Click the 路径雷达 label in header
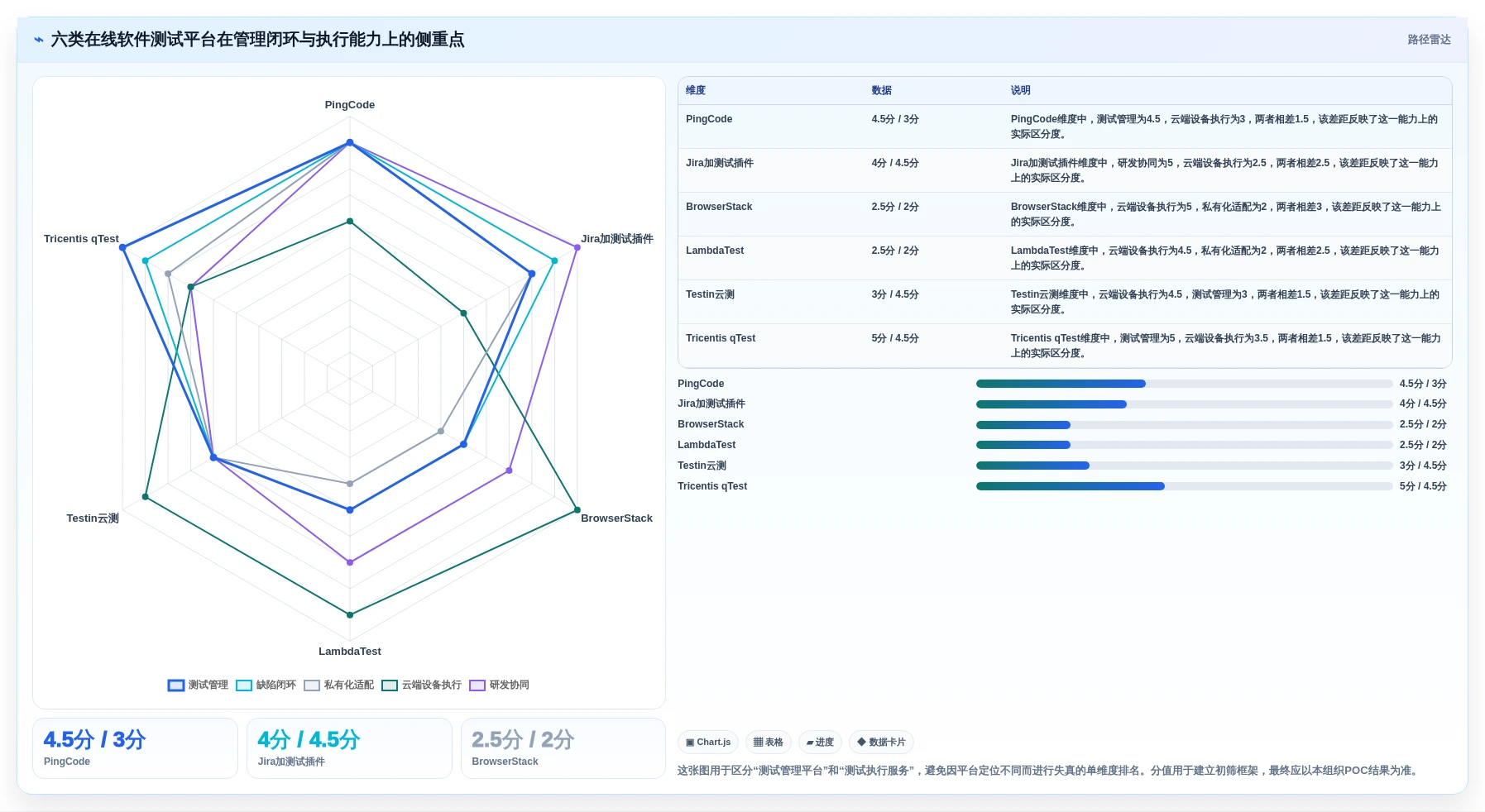This screenshot has height=812, width=1485. pyautogui.click(x=1429, y=40)
